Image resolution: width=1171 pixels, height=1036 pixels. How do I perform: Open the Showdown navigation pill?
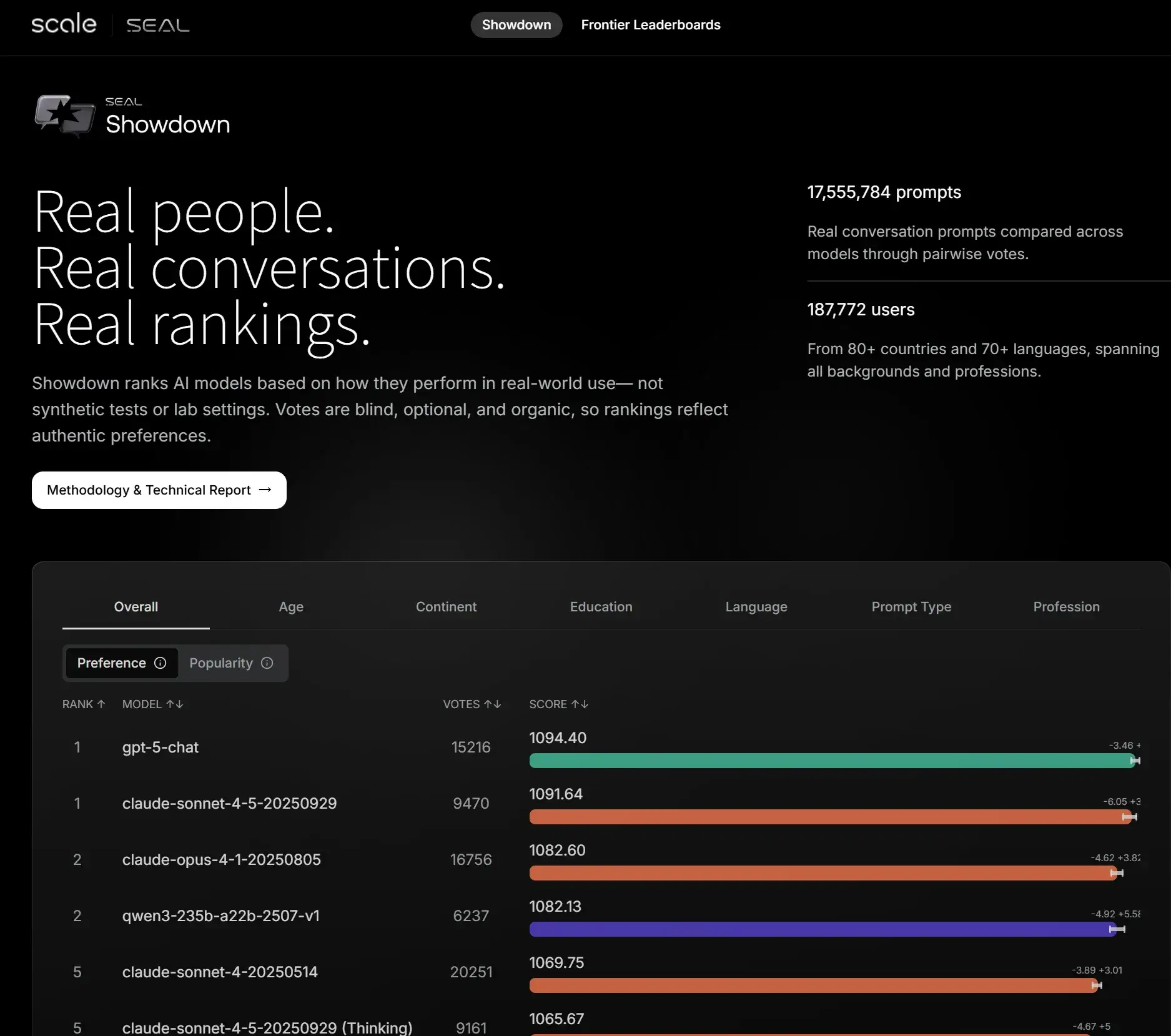click(x=516, y=25)
